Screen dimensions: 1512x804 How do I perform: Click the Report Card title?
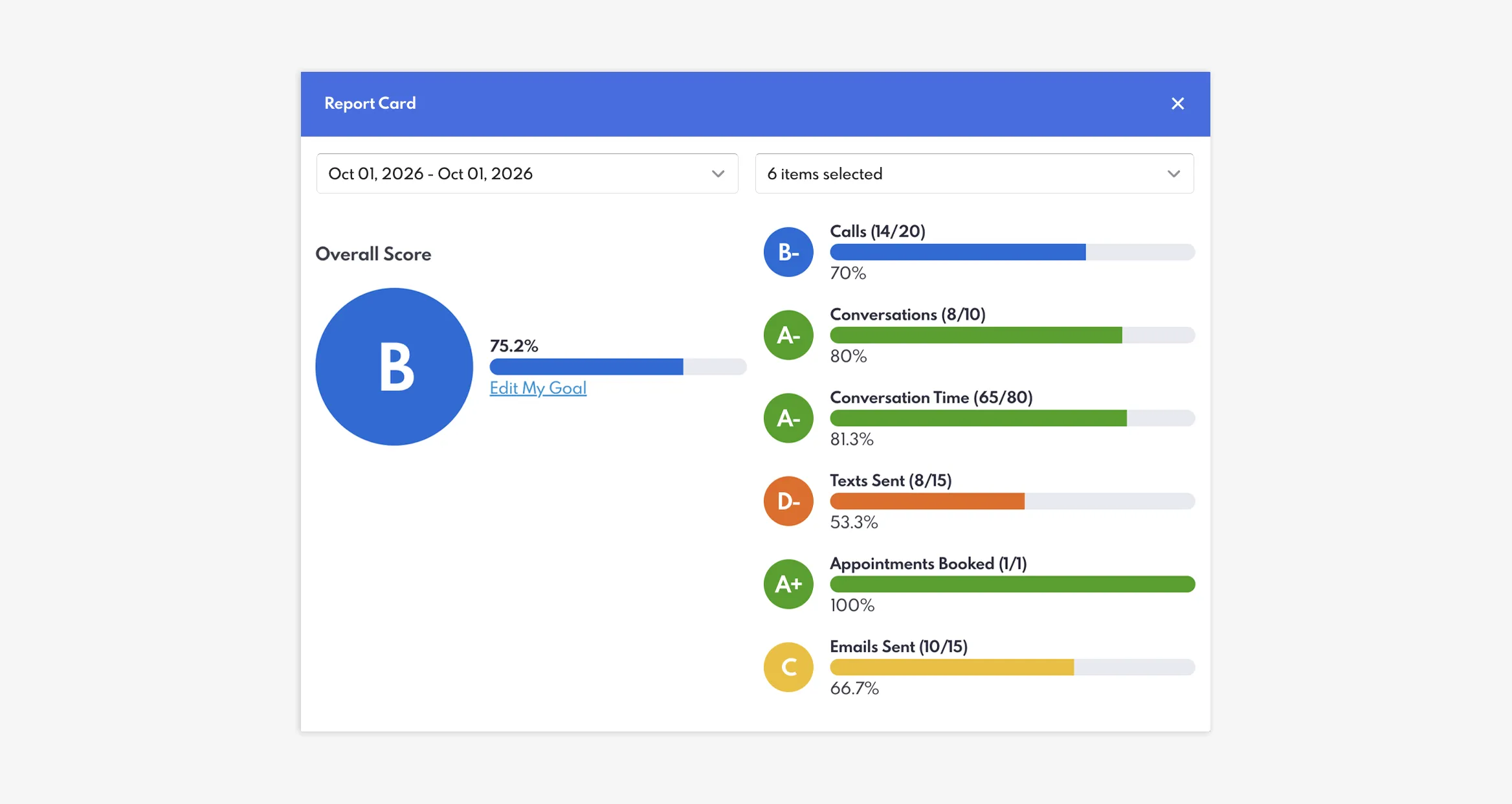tap(370, 104)
